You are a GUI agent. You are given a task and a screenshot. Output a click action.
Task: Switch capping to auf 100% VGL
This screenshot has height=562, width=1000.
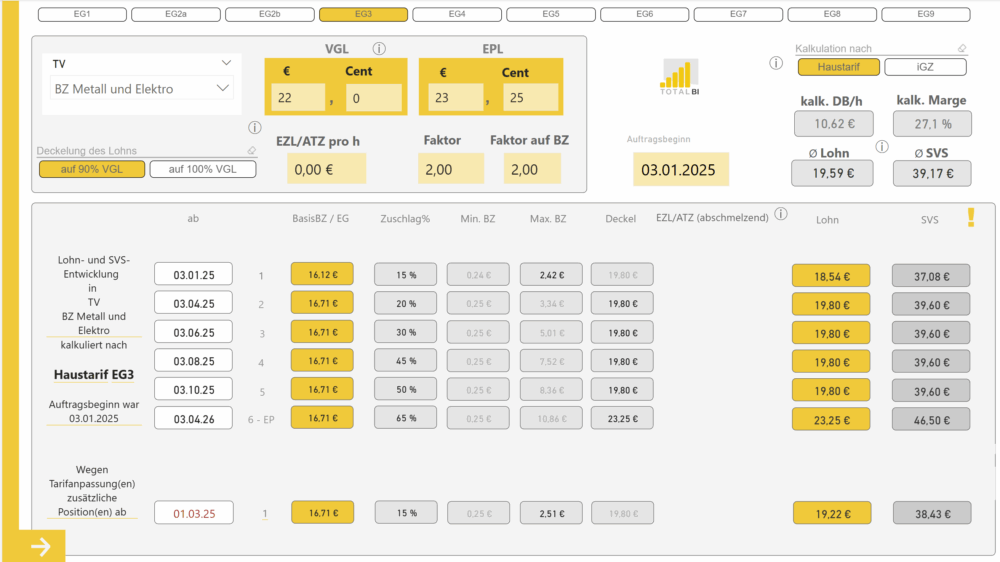tap(203, 169)
